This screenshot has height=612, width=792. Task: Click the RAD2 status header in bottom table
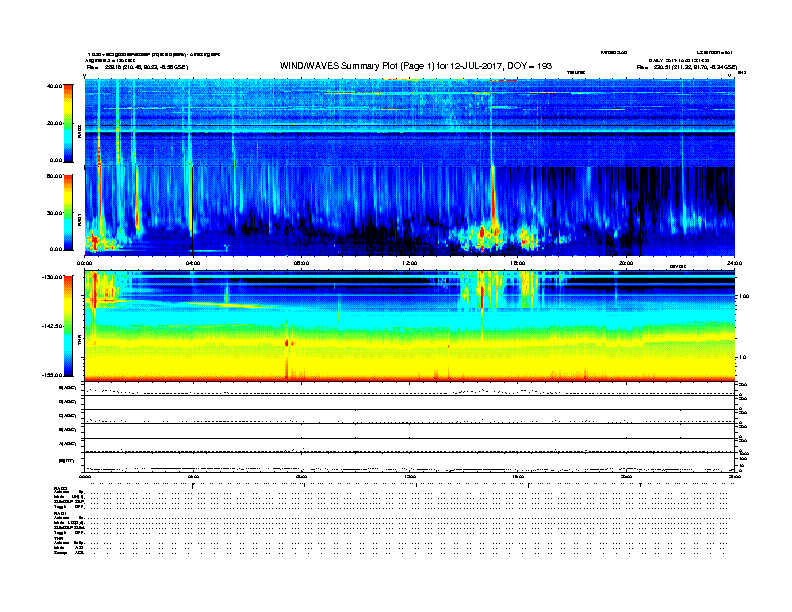61,489
